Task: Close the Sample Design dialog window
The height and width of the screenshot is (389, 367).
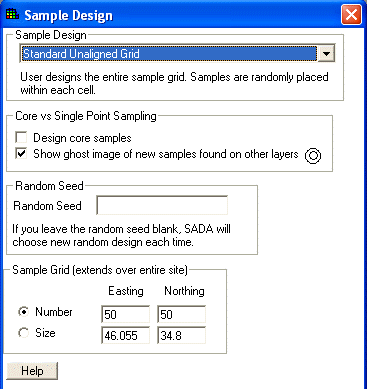Action: click(x=351, y=15)
